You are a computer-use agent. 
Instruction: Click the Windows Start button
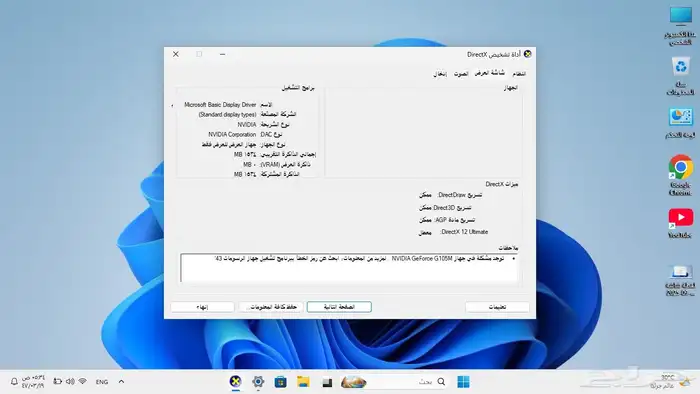point(463,382)
